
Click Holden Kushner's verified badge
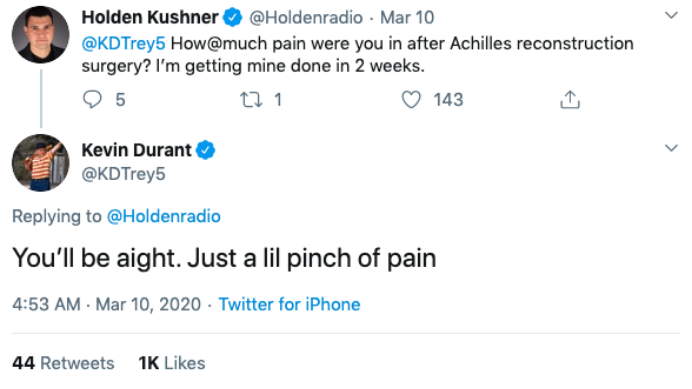pyautogui.click(x=233, y=18)
